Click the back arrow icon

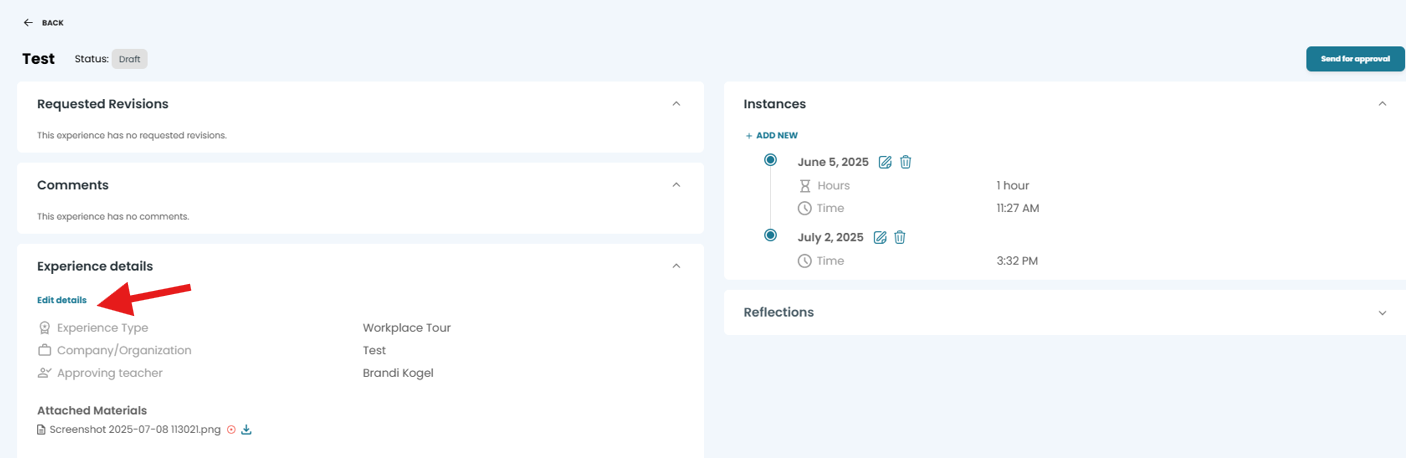pos(28,22)
